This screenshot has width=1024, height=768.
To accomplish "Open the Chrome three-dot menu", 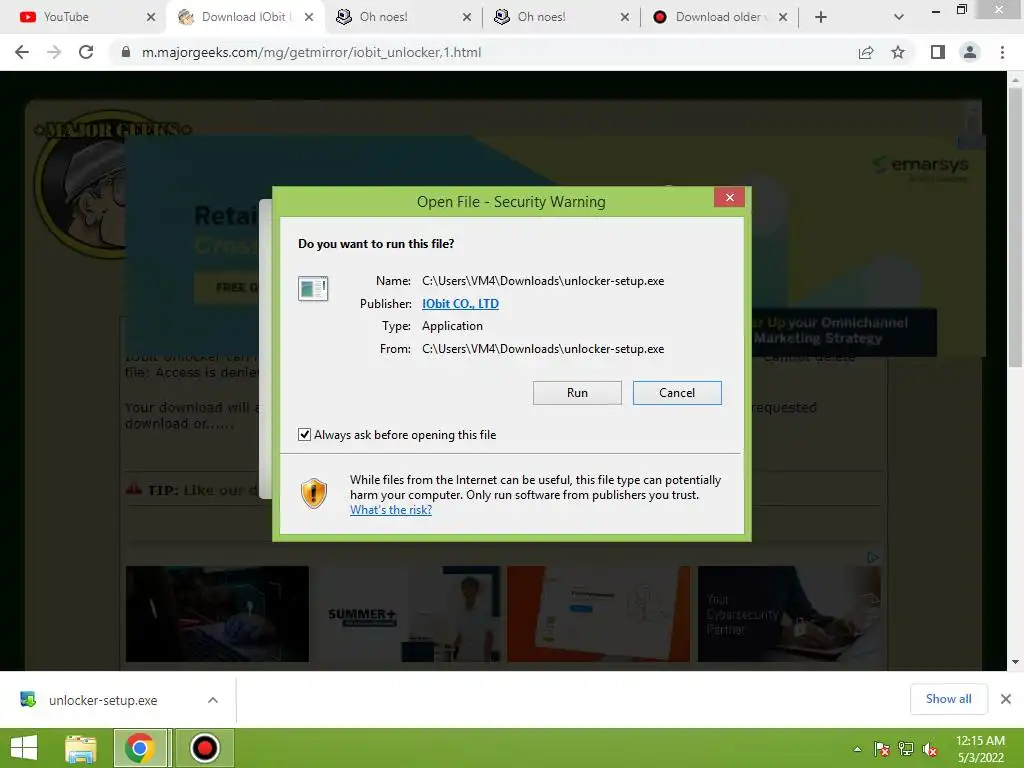I will (1002, 52).
